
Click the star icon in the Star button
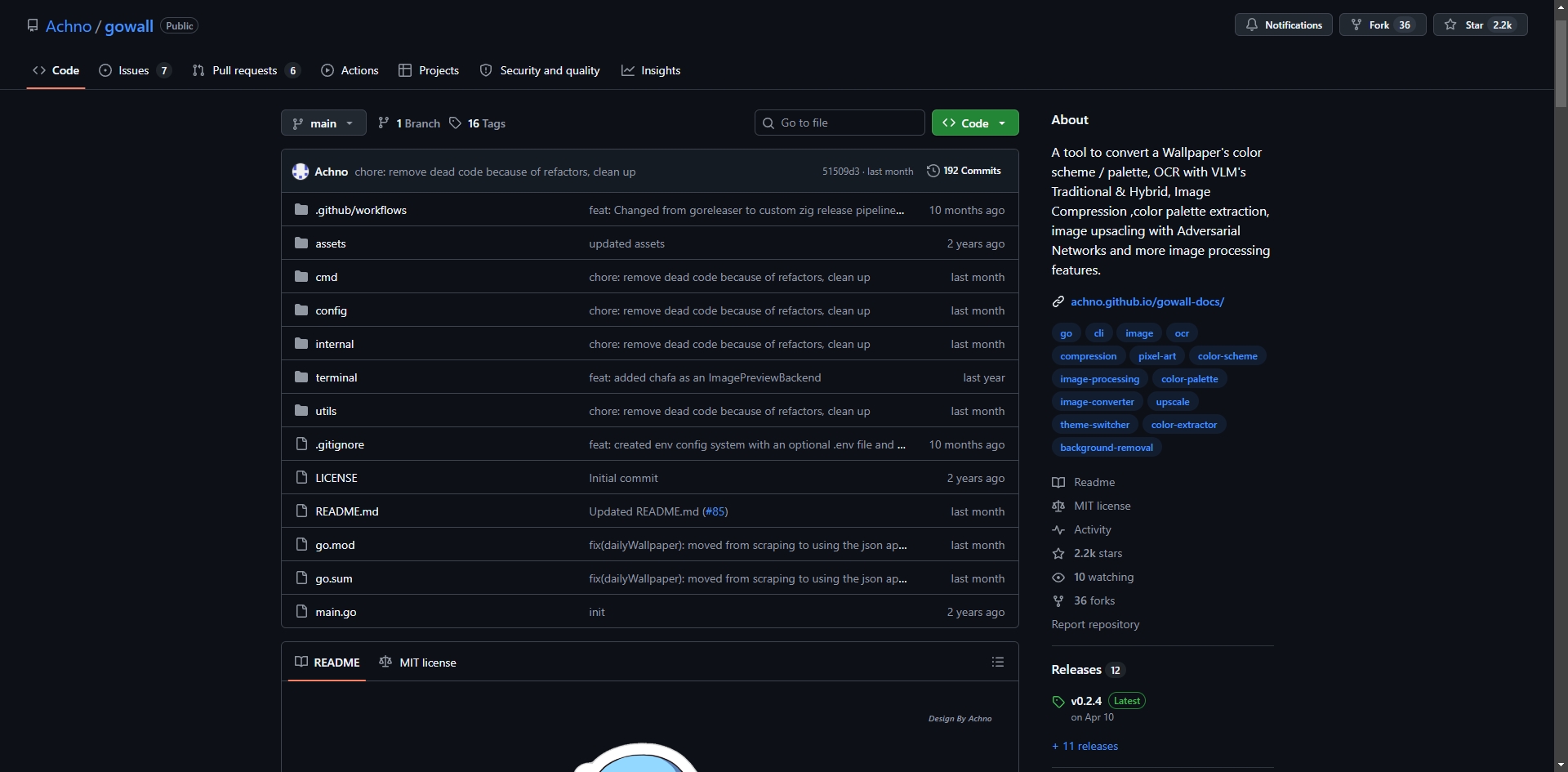pos(1450,25)
